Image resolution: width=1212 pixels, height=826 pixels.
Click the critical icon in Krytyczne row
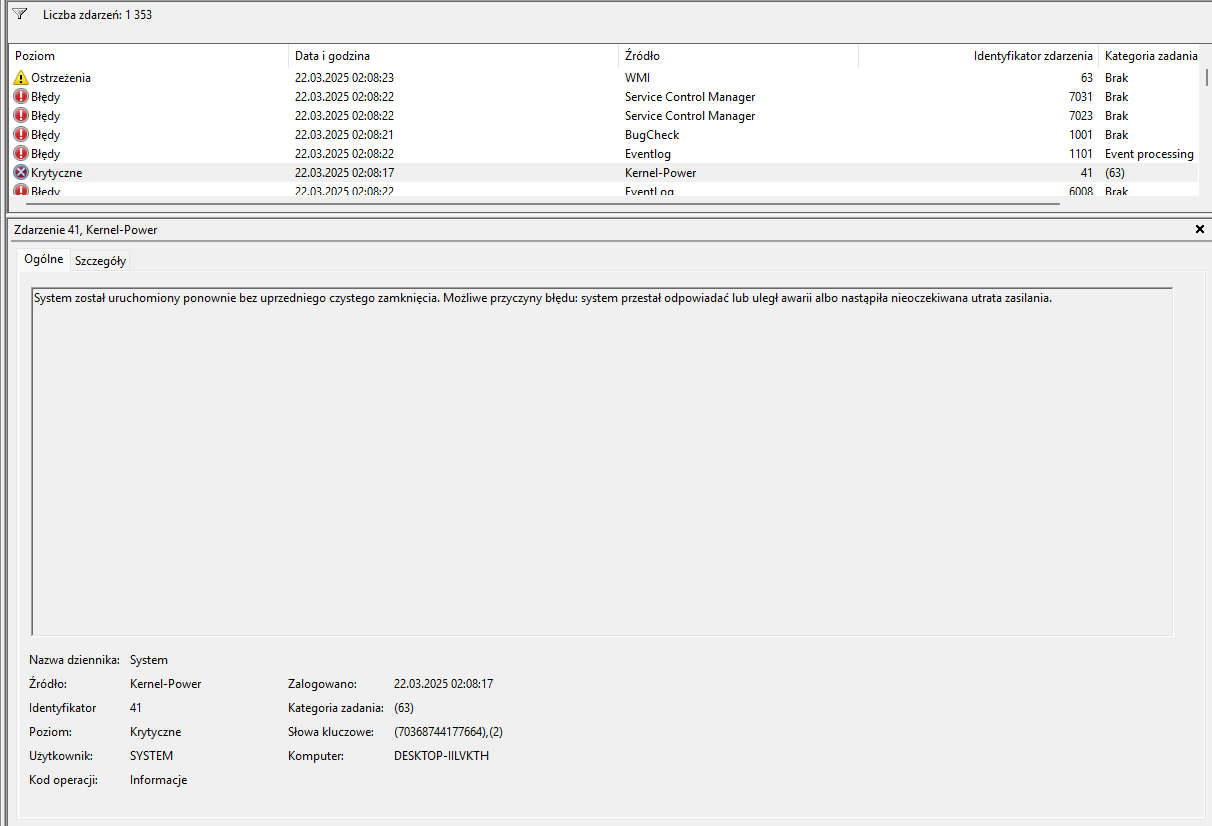21,173
